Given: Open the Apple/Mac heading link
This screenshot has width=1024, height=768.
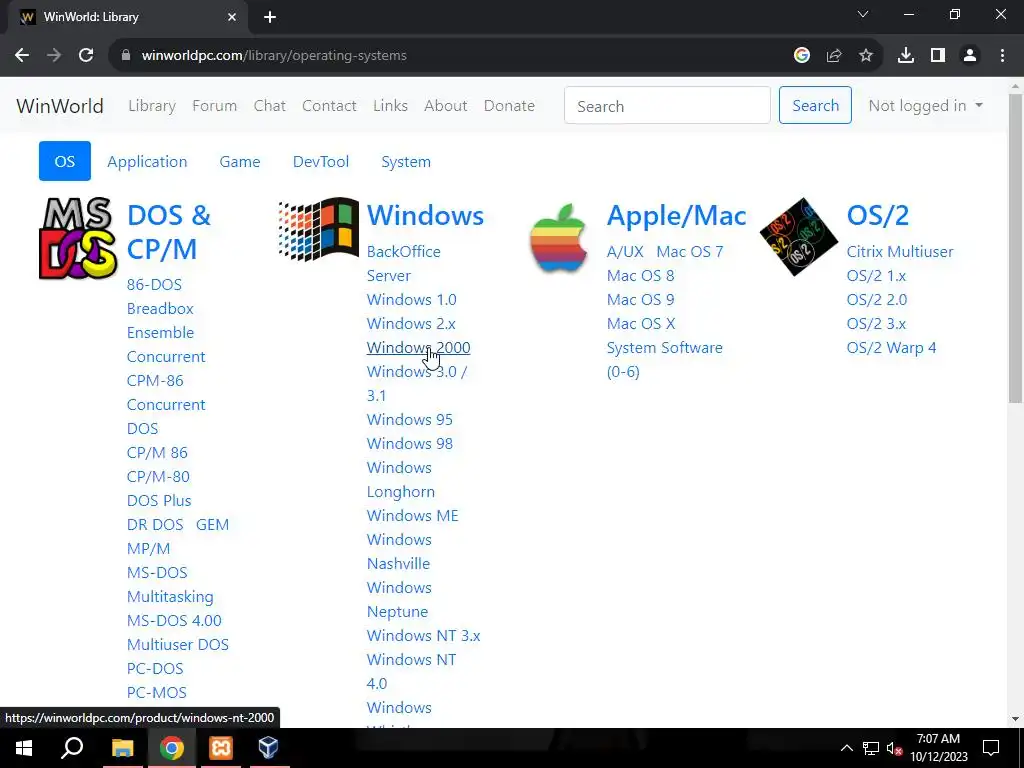Looking at the screenshot, I should point(677,216).
